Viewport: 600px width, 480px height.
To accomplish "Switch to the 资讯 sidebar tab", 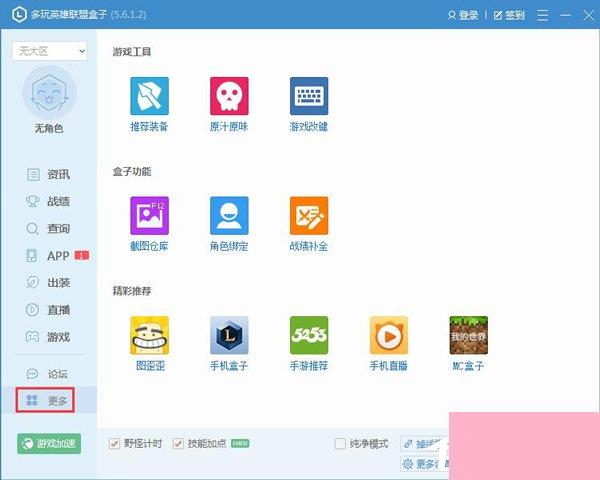I will (48, 175).
